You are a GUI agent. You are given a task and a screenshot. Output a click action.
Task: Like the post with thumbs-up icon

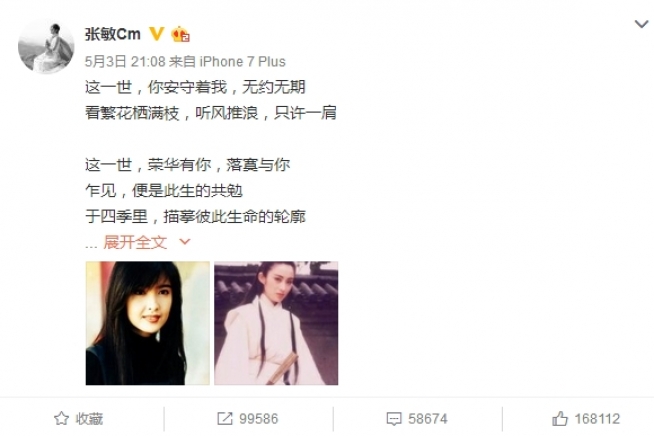pyautogui.click(x=560, y=418)
